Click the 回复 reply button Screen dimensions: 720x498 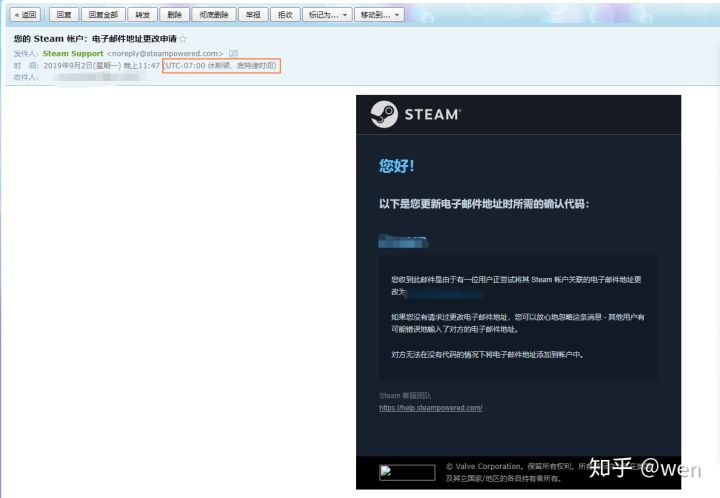(x=64, y=15)
